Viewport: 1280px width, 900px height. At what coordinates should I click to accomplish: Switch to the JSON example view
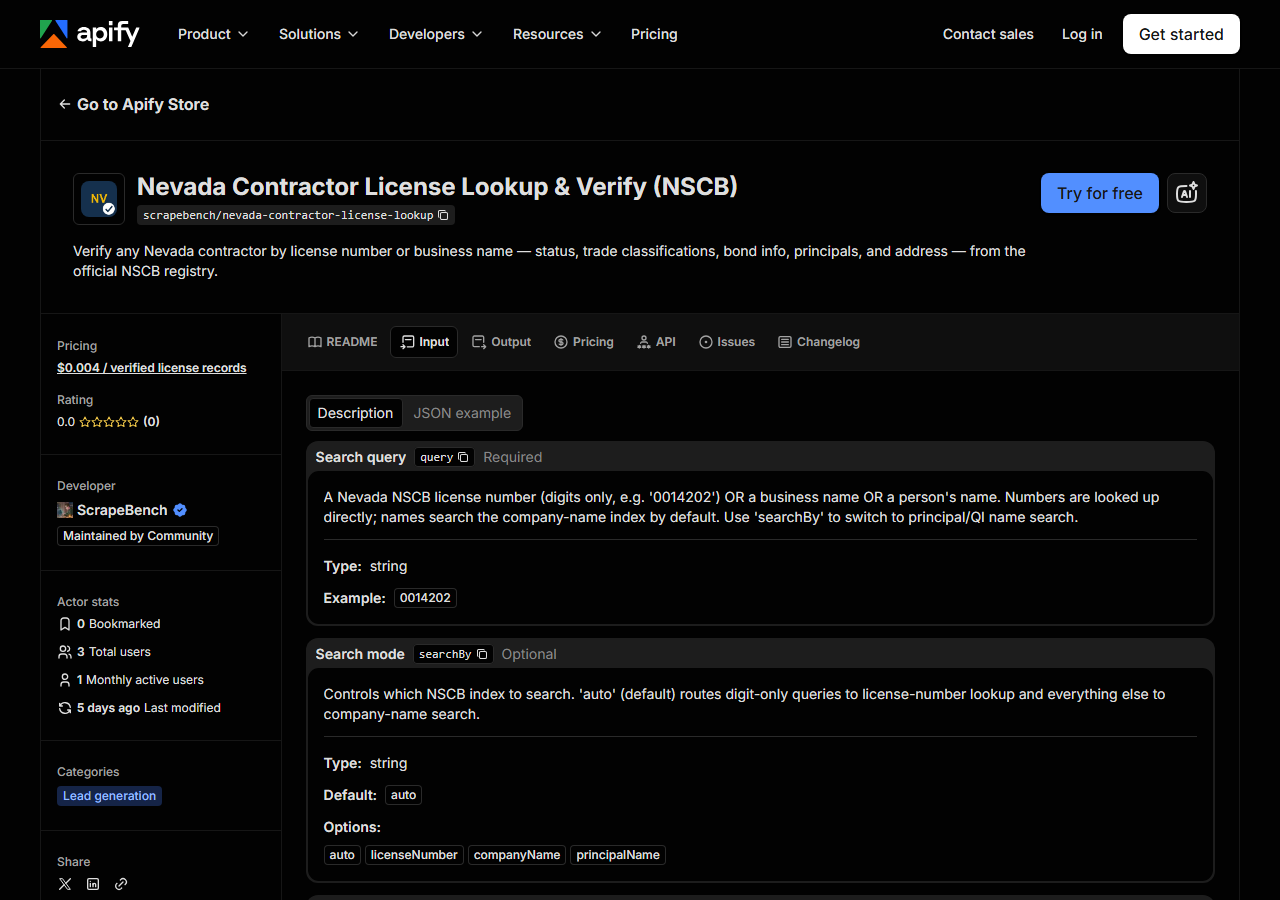462,413
